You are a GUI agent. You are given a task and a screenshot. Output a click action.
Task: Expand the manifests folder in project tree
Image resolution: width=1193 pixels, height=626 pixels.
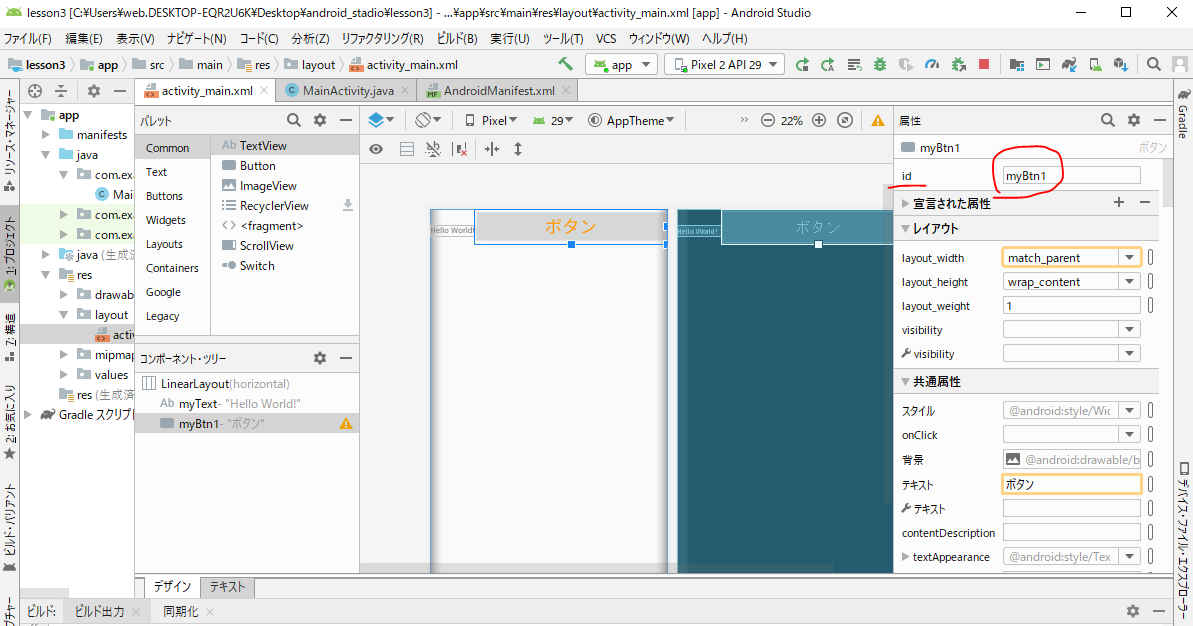tap(47, 135)
